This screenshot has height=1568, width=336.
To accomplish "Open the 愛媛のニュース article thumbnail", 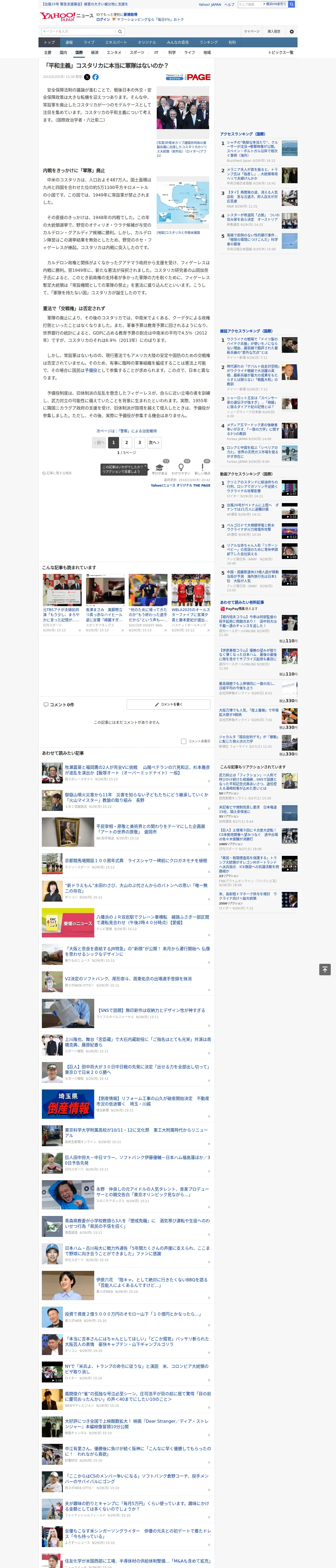I will tap(68, 923).
